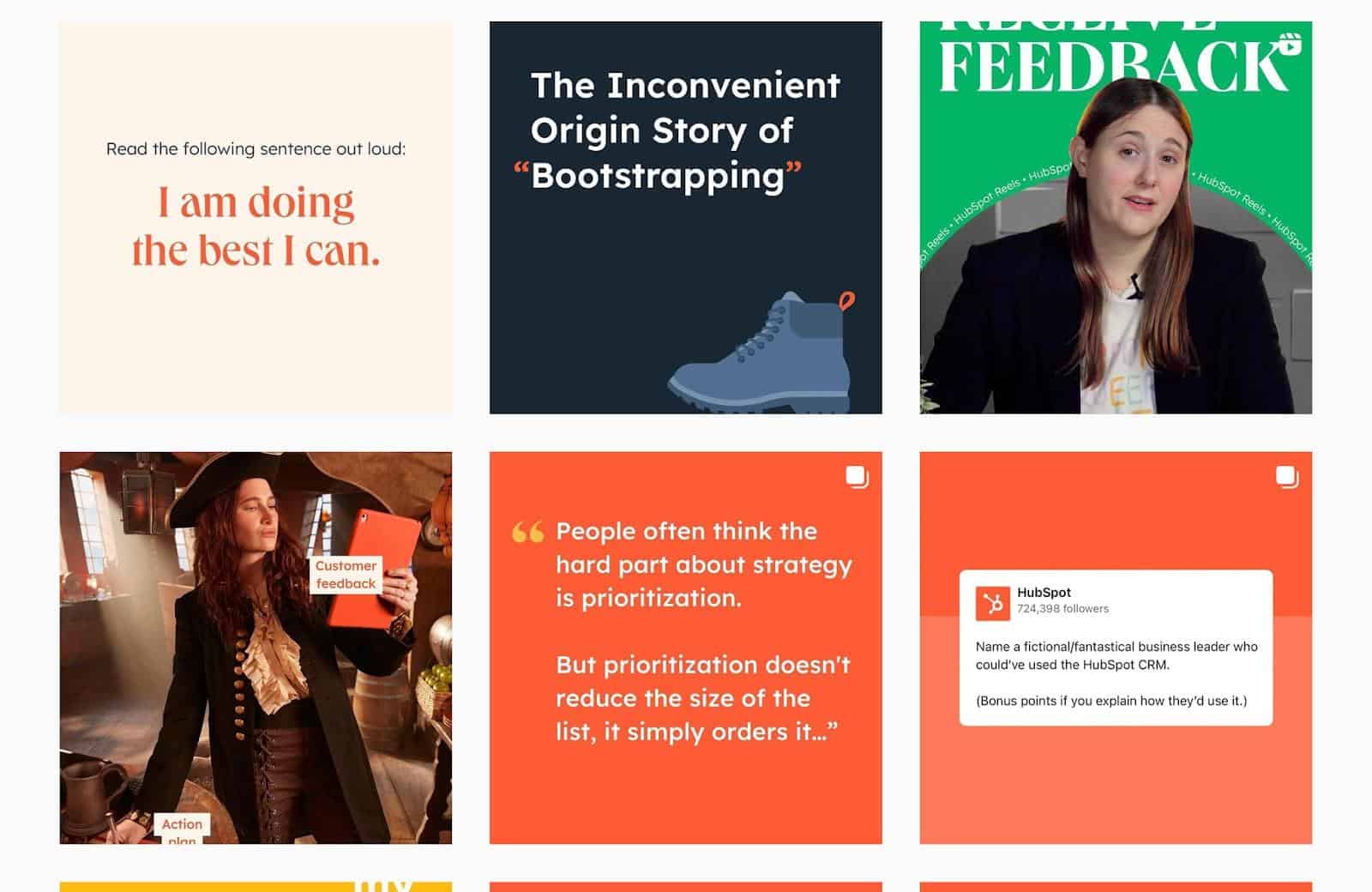Click the carousel icon on the prioritization quote post
Image resolution: width=1372 pixels, height=892 pixels.
(x=857, y=477)
